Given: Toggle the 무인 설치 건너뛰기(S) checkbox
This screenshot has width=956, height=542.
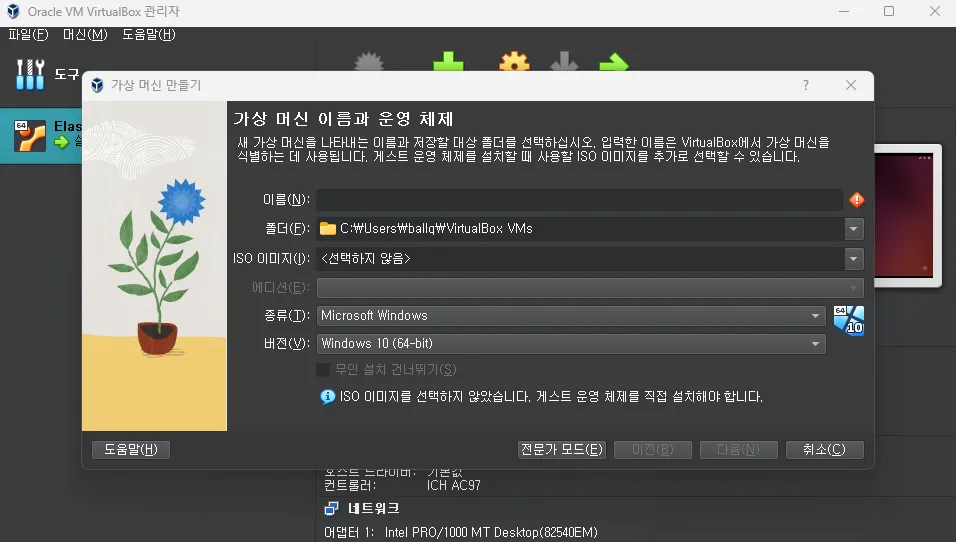Looking at the screenshot, I should click(x=323, y=369).
